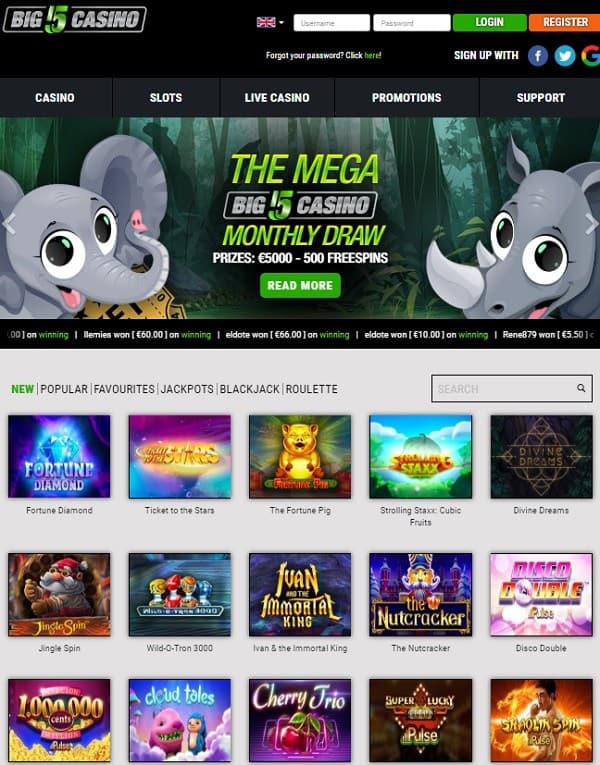Click the Big 5 Casino logo
The height and width of the screenshot is (765, 600).
tap(75, 20)
